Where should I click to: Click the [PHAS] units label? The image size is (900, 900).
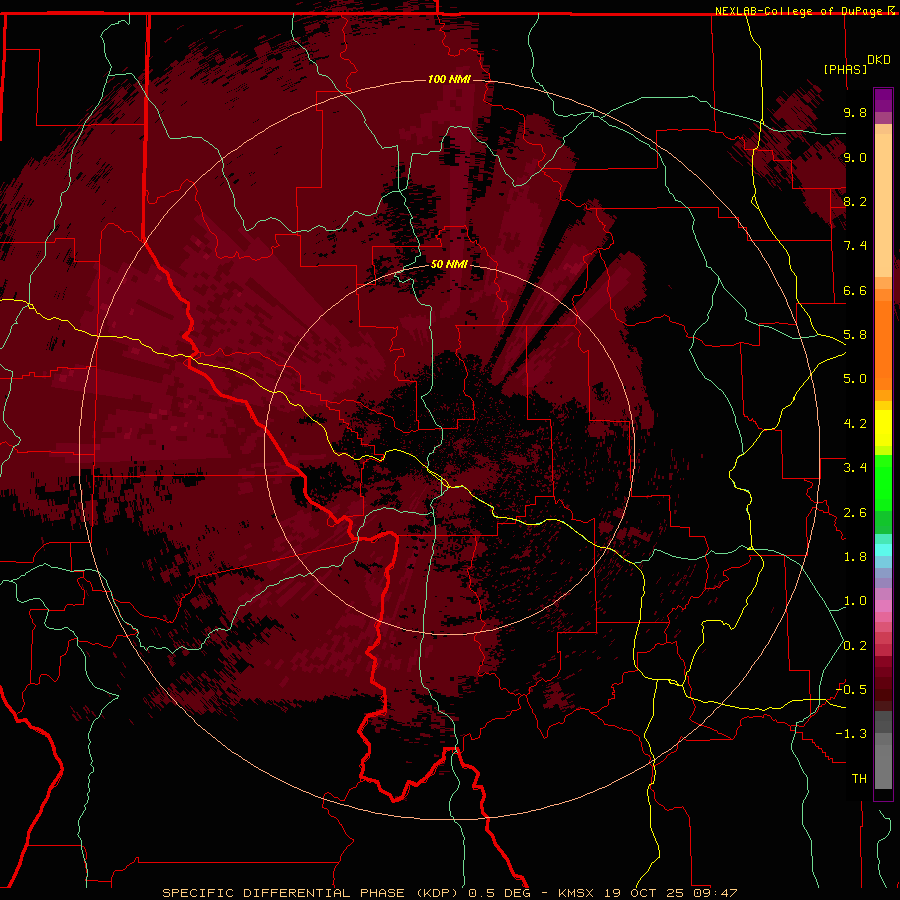(x=845, y=69)
